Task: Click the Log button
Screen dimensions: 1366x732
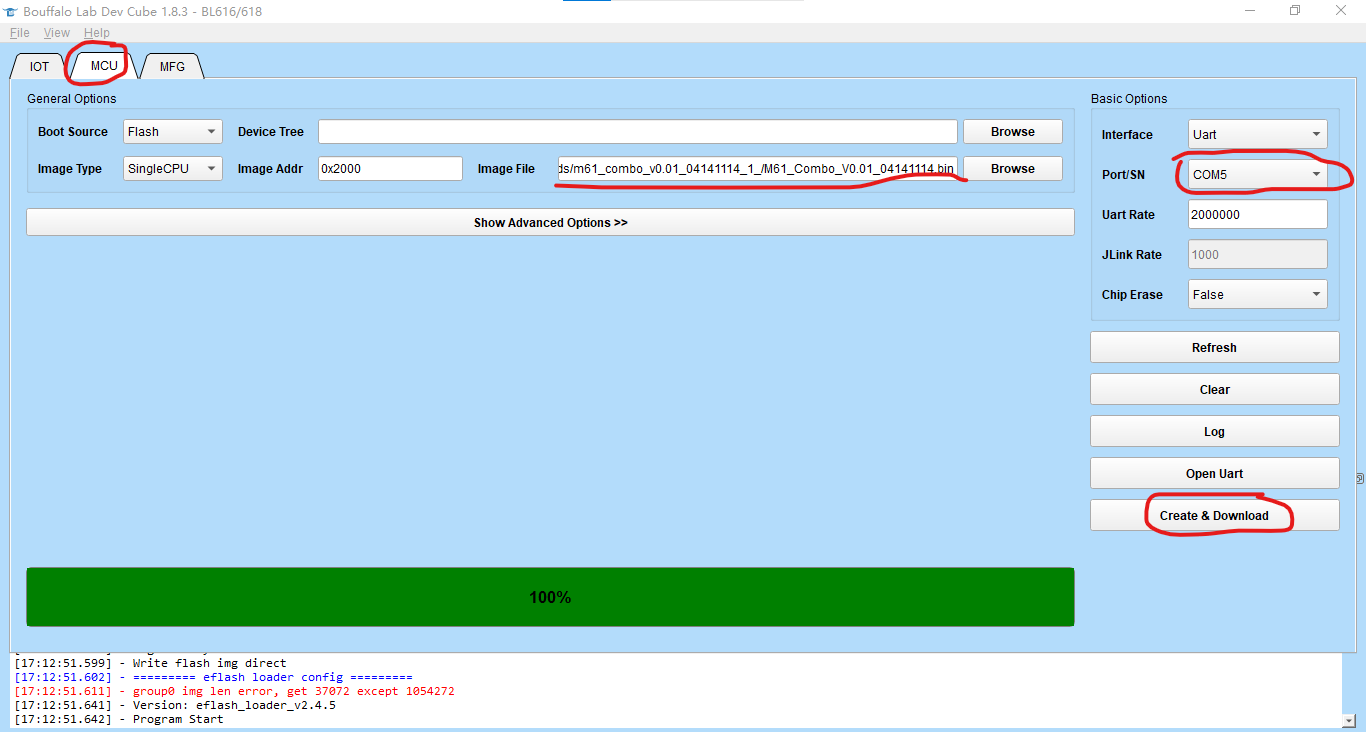Action: (x=1215, y=432)
